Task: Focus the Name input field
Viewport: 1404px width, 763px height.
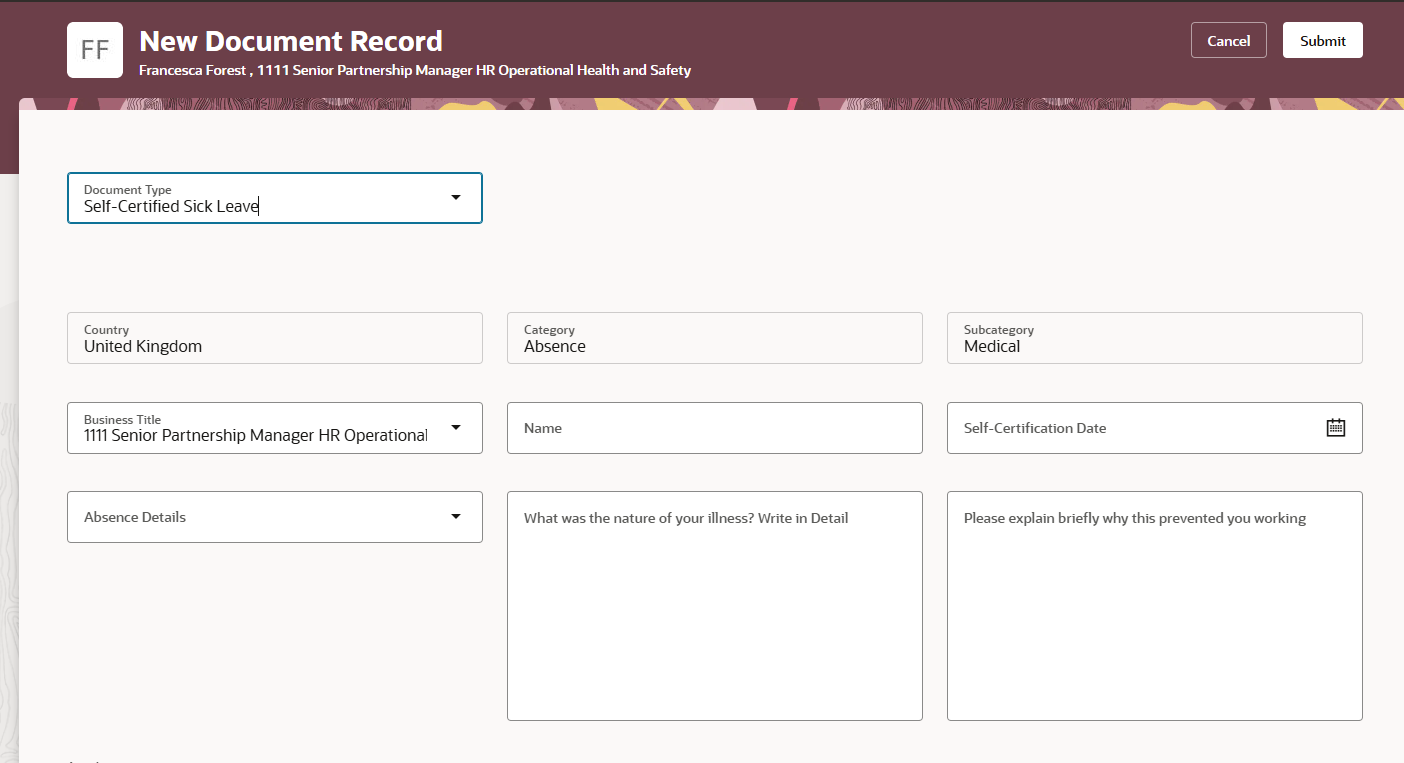Action: click(x=715, y=428)
